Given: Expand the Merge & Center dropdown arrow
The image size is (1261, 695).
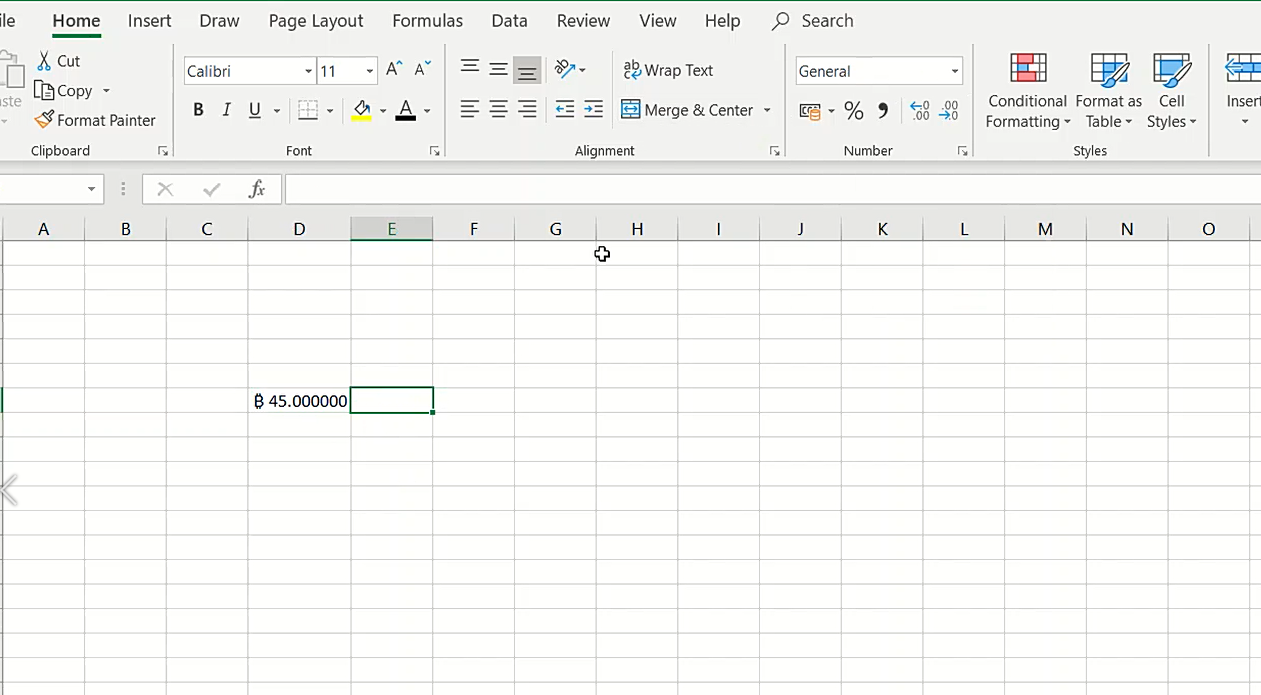Looking at the screenshot, I should 767,110.
